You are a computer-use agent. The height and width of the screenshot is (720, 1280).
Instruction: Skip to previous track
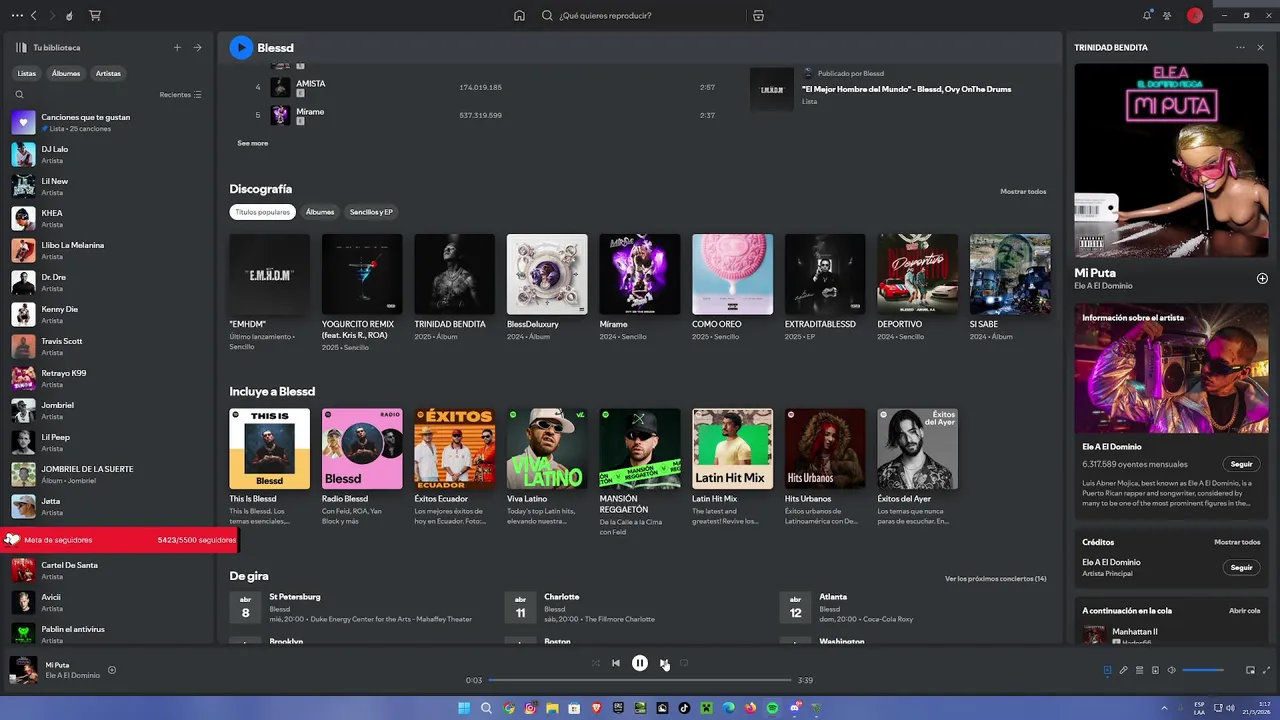[x=616, y=663]
